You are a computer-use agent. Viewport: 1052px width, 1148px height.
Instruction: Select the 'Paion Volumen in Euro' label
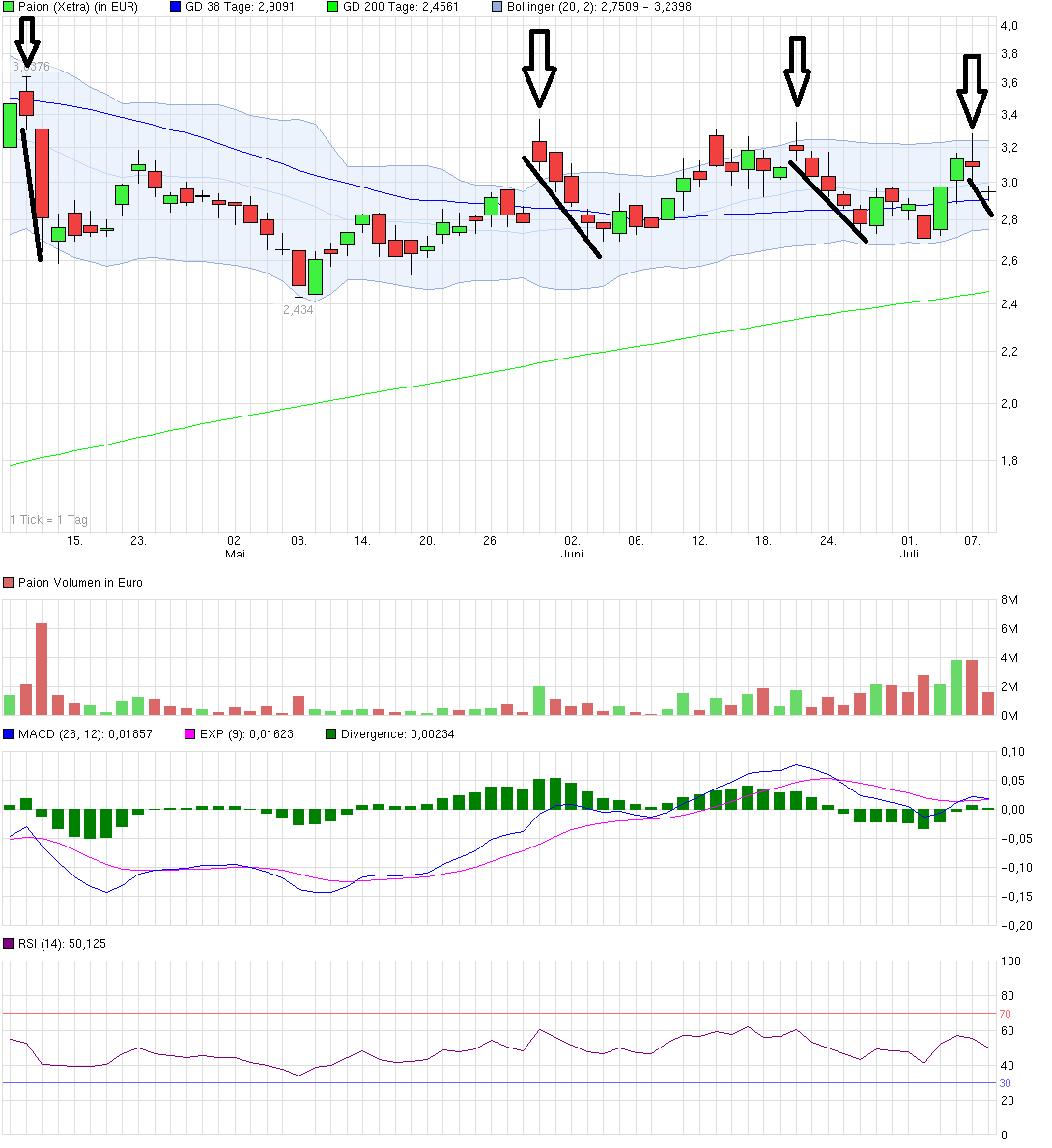(x=80, y=583)
